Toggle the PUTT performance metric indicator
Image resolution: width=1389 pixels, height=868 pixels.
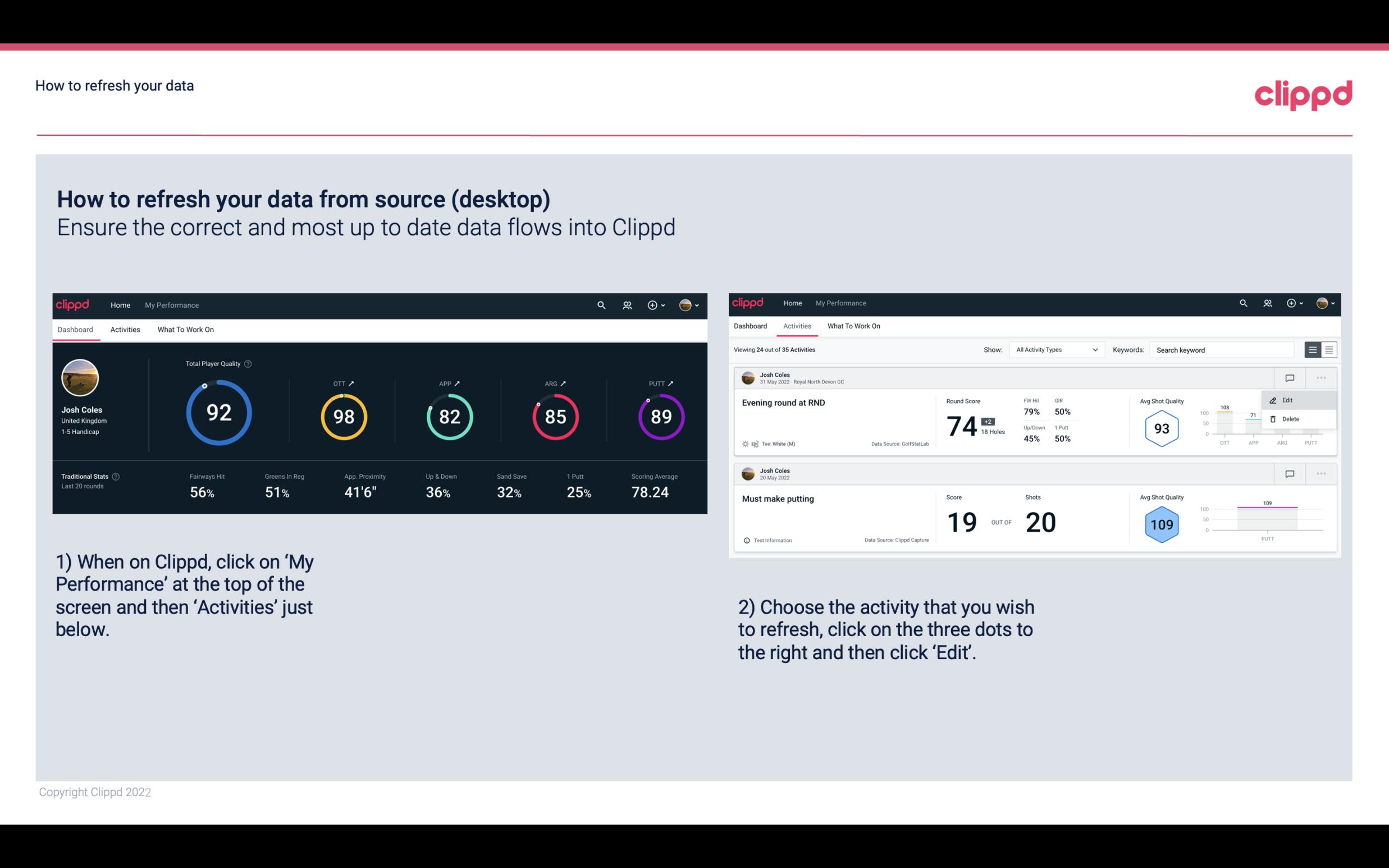pyautogui.click(x=669, y=383)
